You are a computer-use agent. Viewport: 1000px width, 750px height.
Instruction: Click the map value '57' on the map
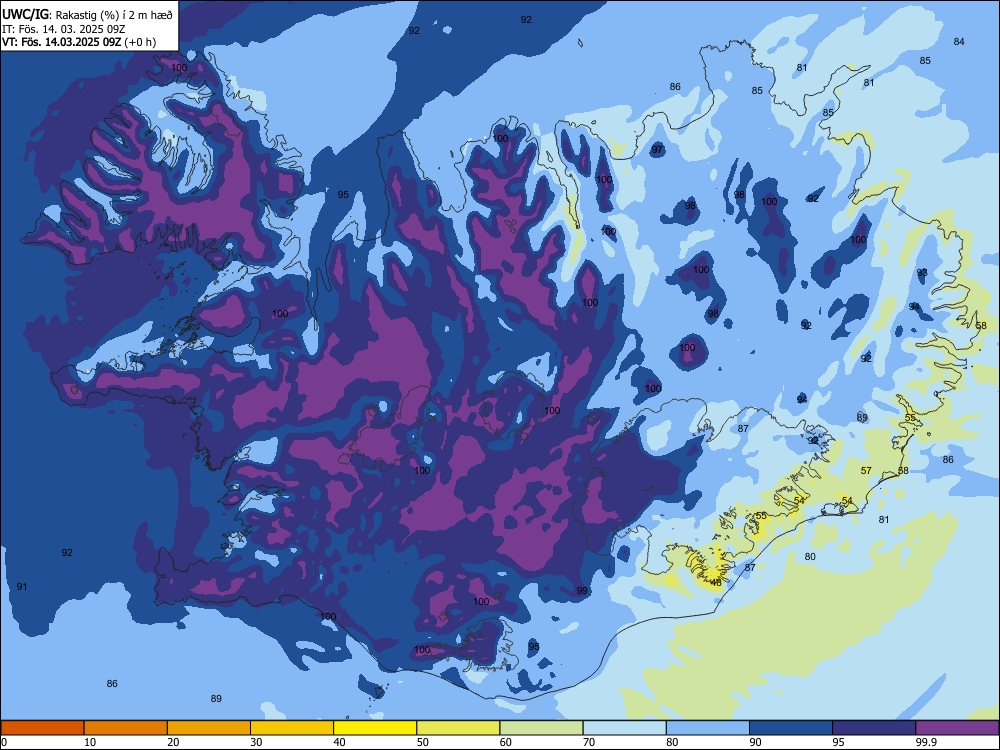866,471
